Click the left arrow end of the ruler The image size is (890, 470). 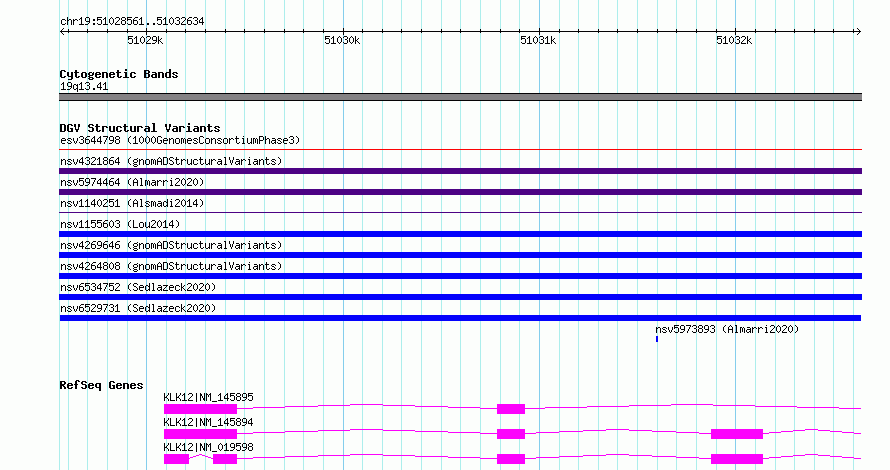[x=63, y=31]
